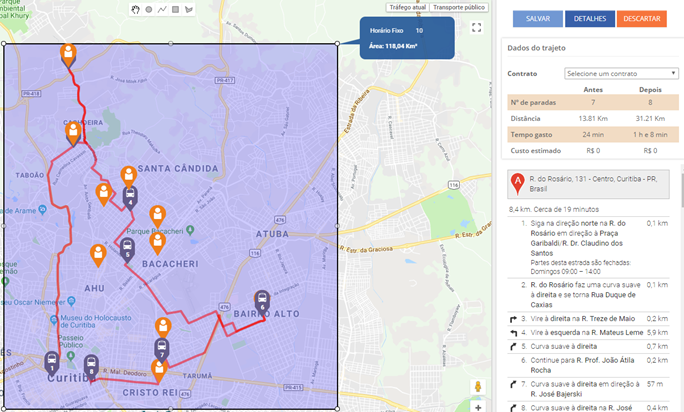This screenshot has width=684, height=412.
Task: Click the R. do Rosário, 131 origin address box
Action: point(588,184)
